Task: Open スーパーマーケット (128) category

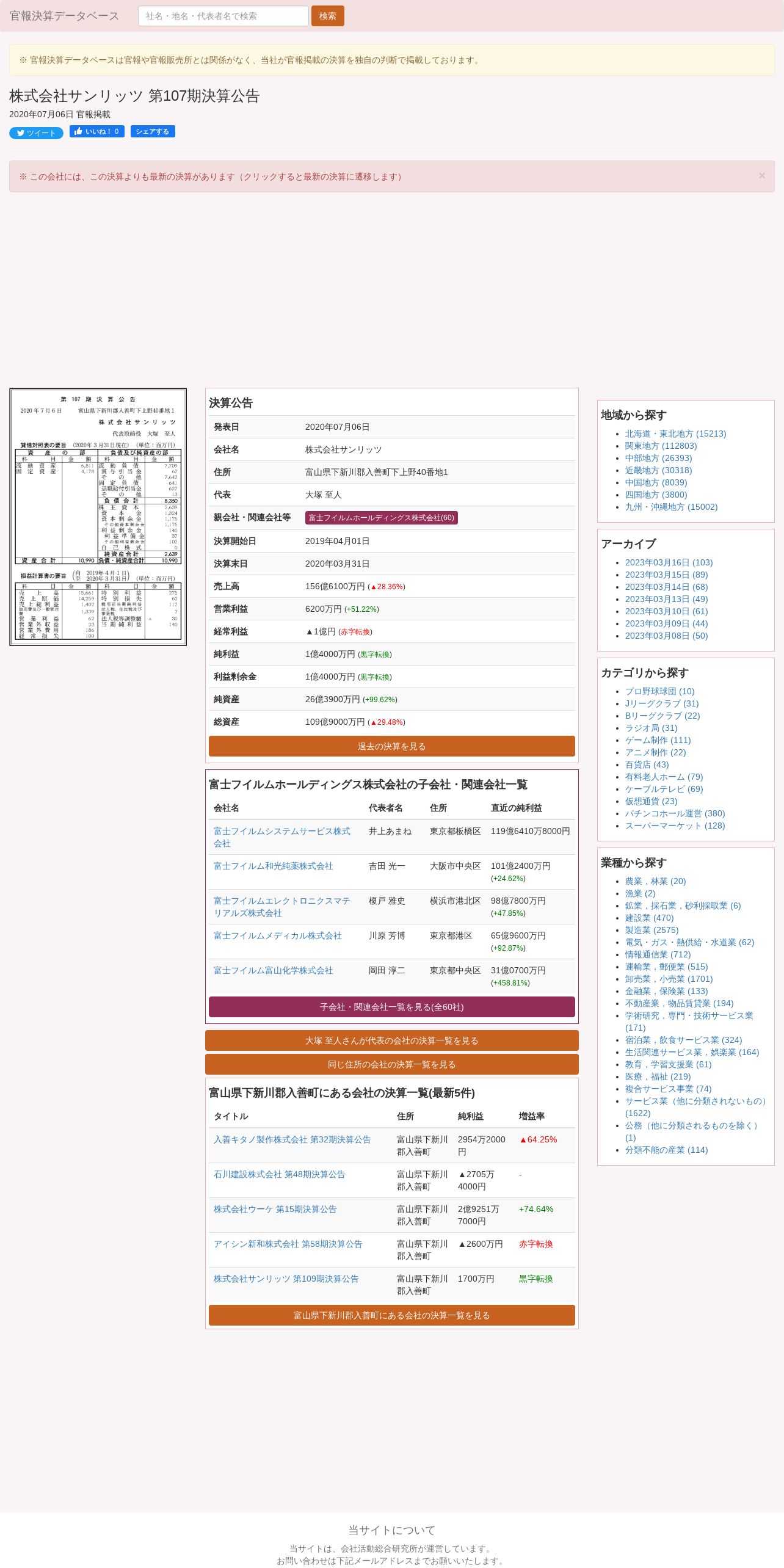Action: [x=675, y=826]
